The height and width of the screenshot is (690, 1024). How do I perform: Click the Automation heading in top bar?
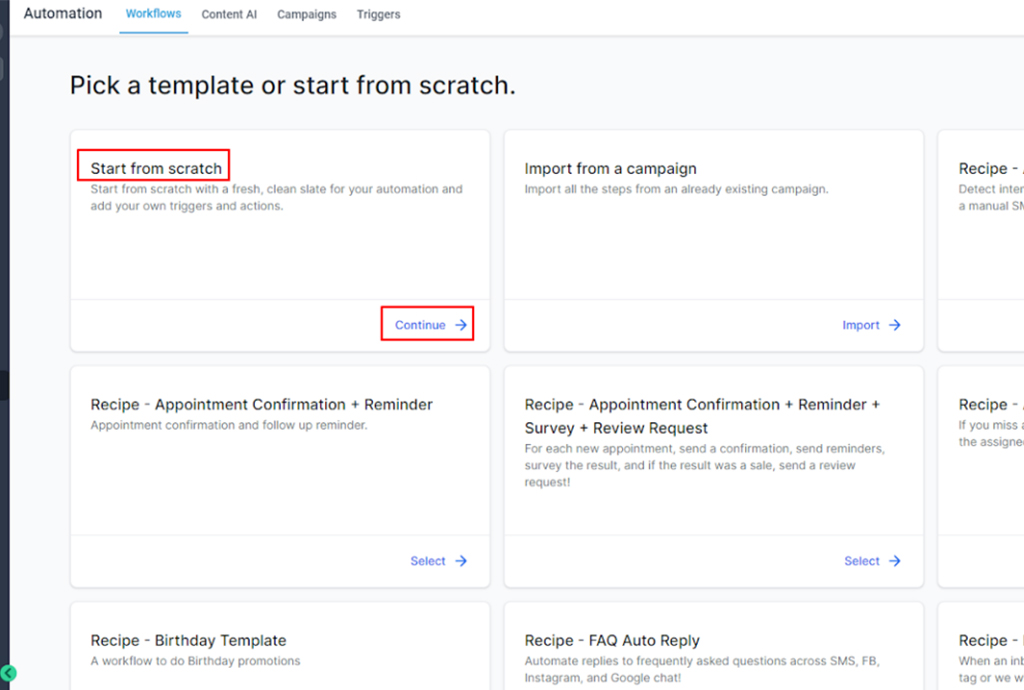63,14
